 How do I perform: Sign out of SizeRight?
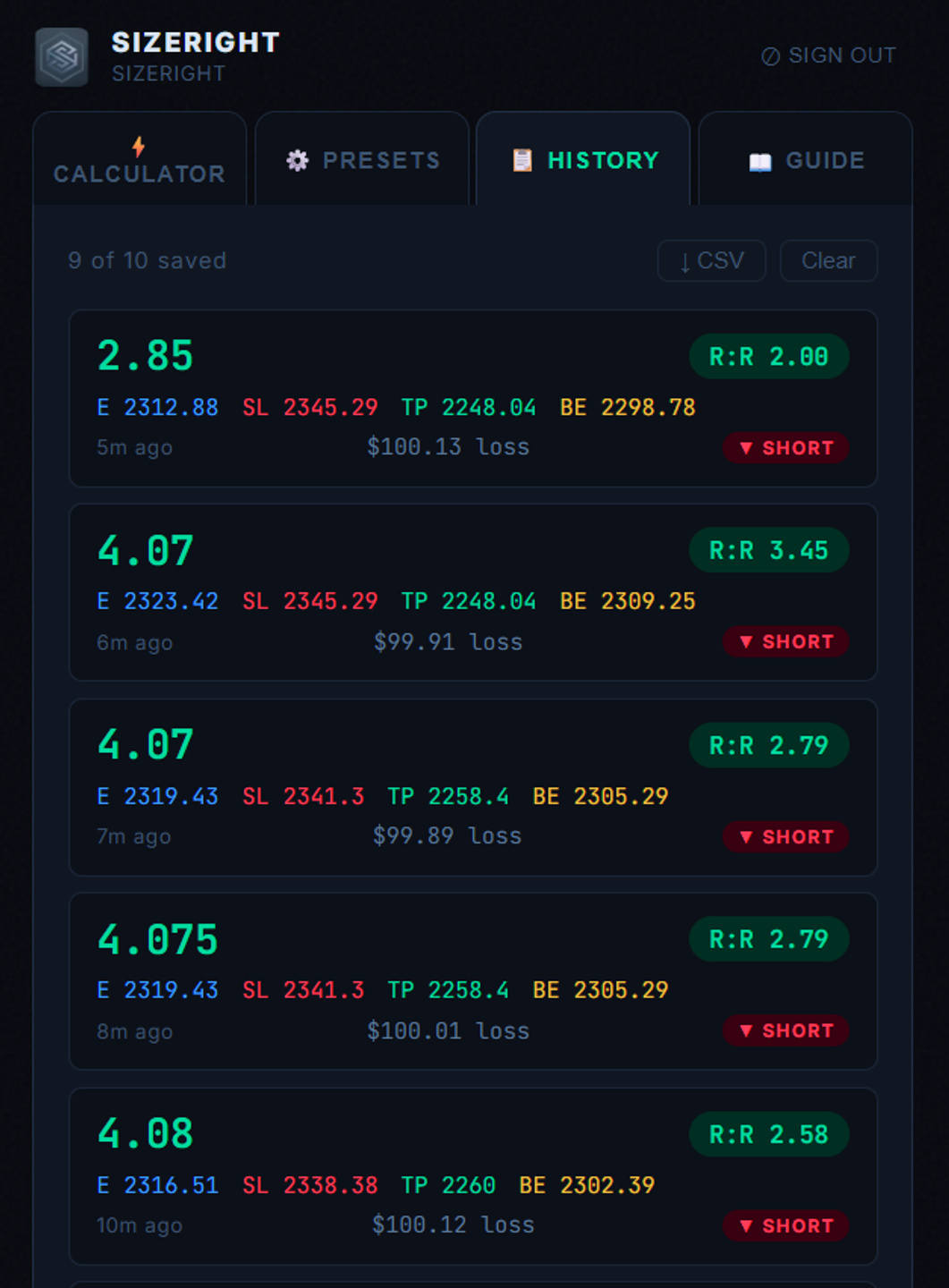click(x=828, y=55)
